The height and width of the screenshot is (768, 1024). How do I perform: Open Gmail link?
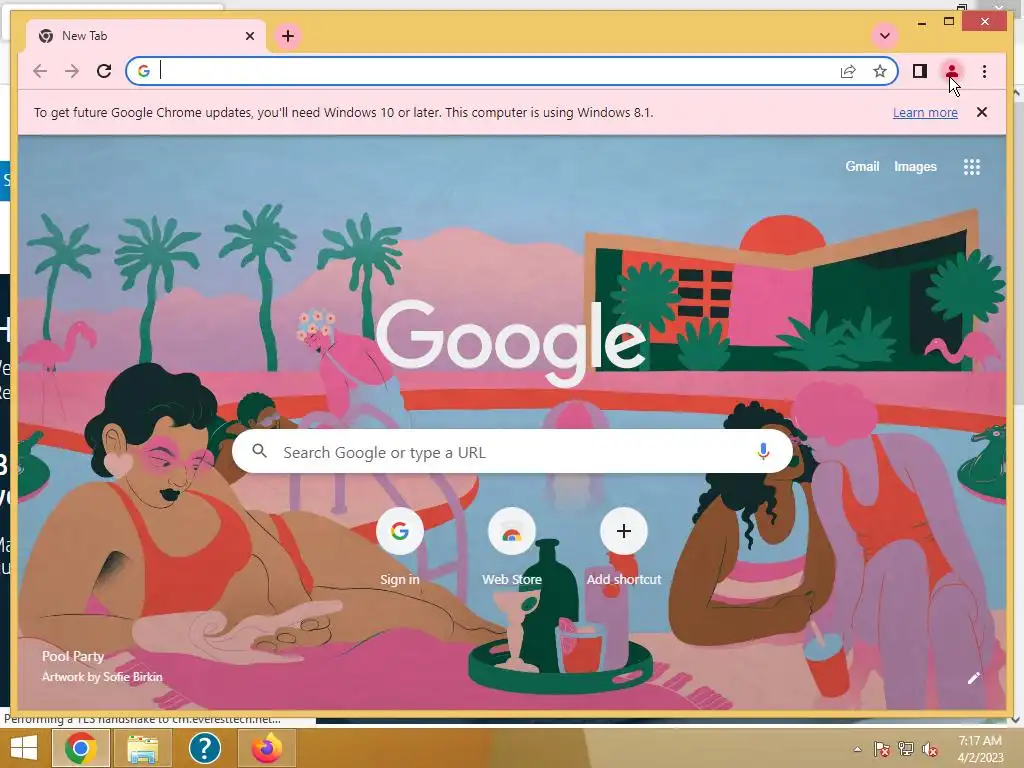tap(862, 167)
